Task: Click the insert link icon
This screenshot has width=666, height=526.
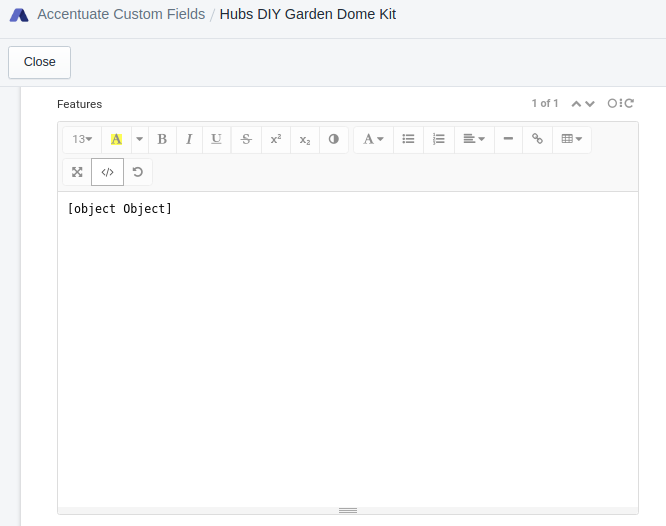Action: pos(537,139)
